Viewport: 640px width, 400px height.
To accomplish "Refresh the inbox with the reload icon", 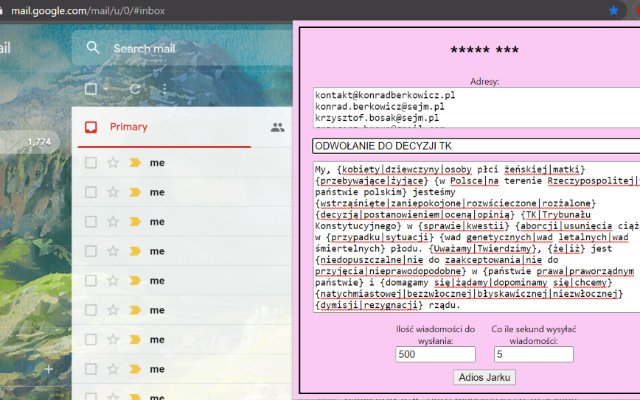I will 135,89.
